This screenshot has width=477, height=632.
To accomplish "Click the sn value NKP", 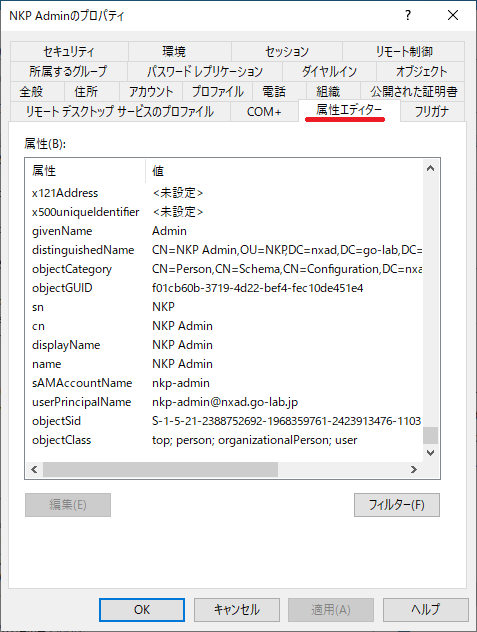I will (163, 307).
